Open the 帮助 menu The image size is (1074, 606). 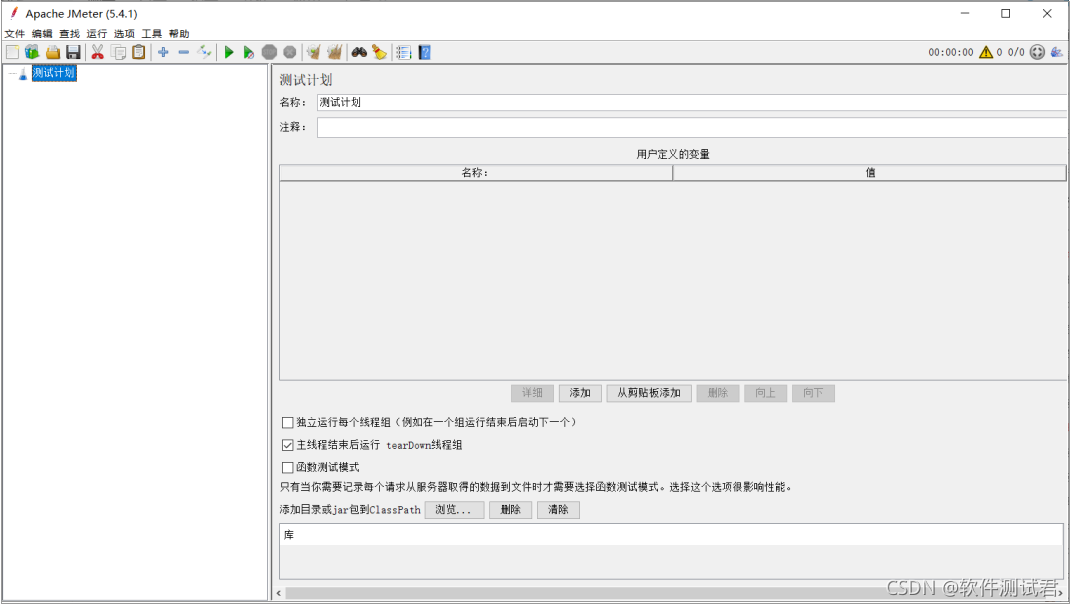tap(179, 34)
